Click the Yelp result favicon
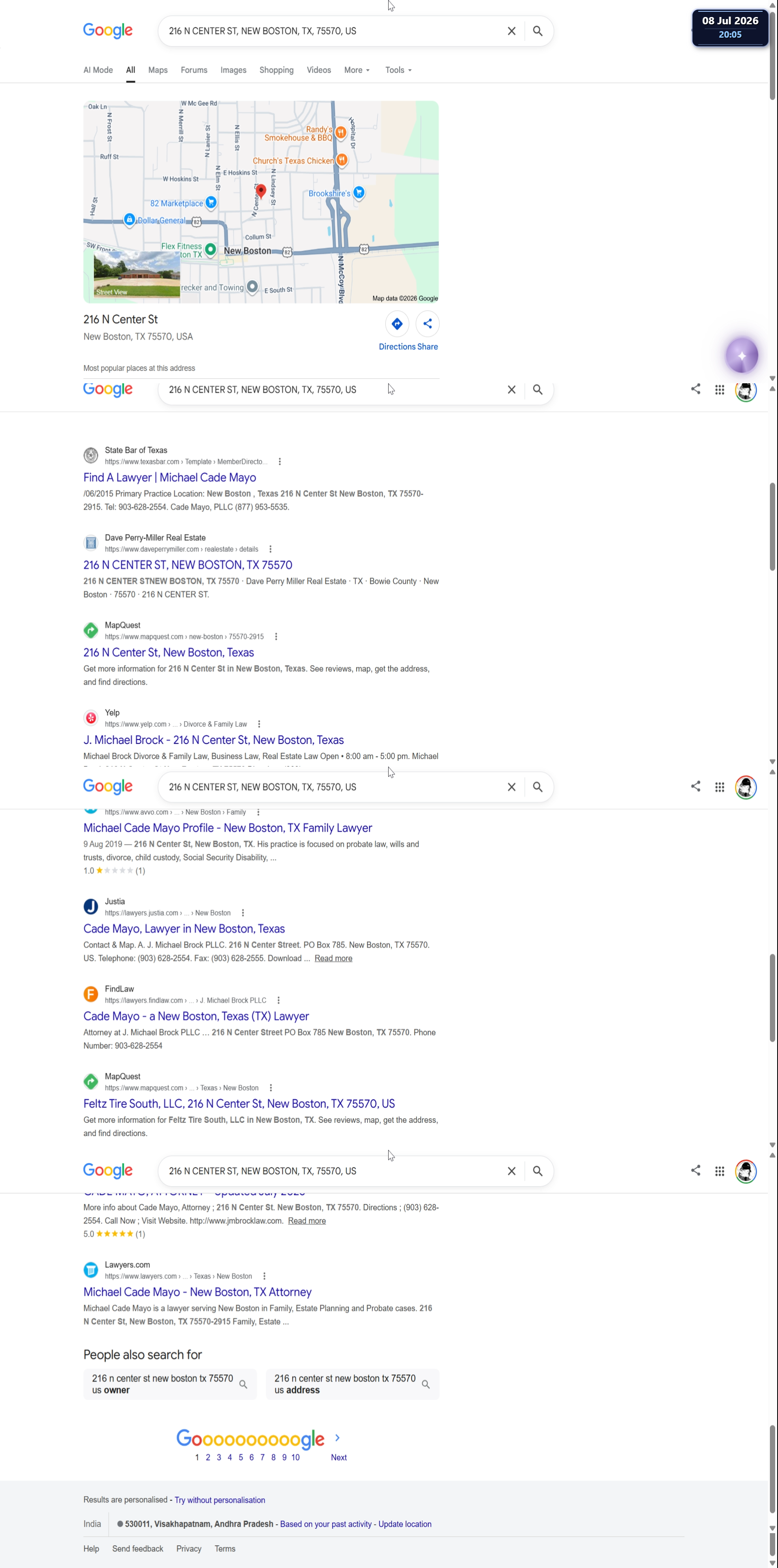The height and width of the screenshot is (1568, 778). (91, 718)
